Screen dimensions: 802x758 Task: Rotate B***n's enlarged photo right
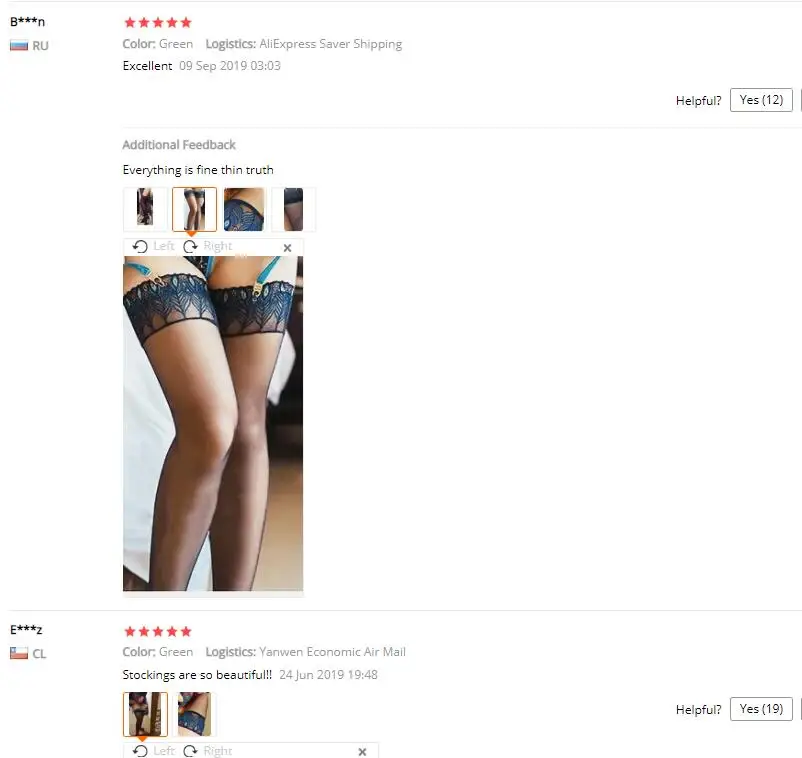208,247
